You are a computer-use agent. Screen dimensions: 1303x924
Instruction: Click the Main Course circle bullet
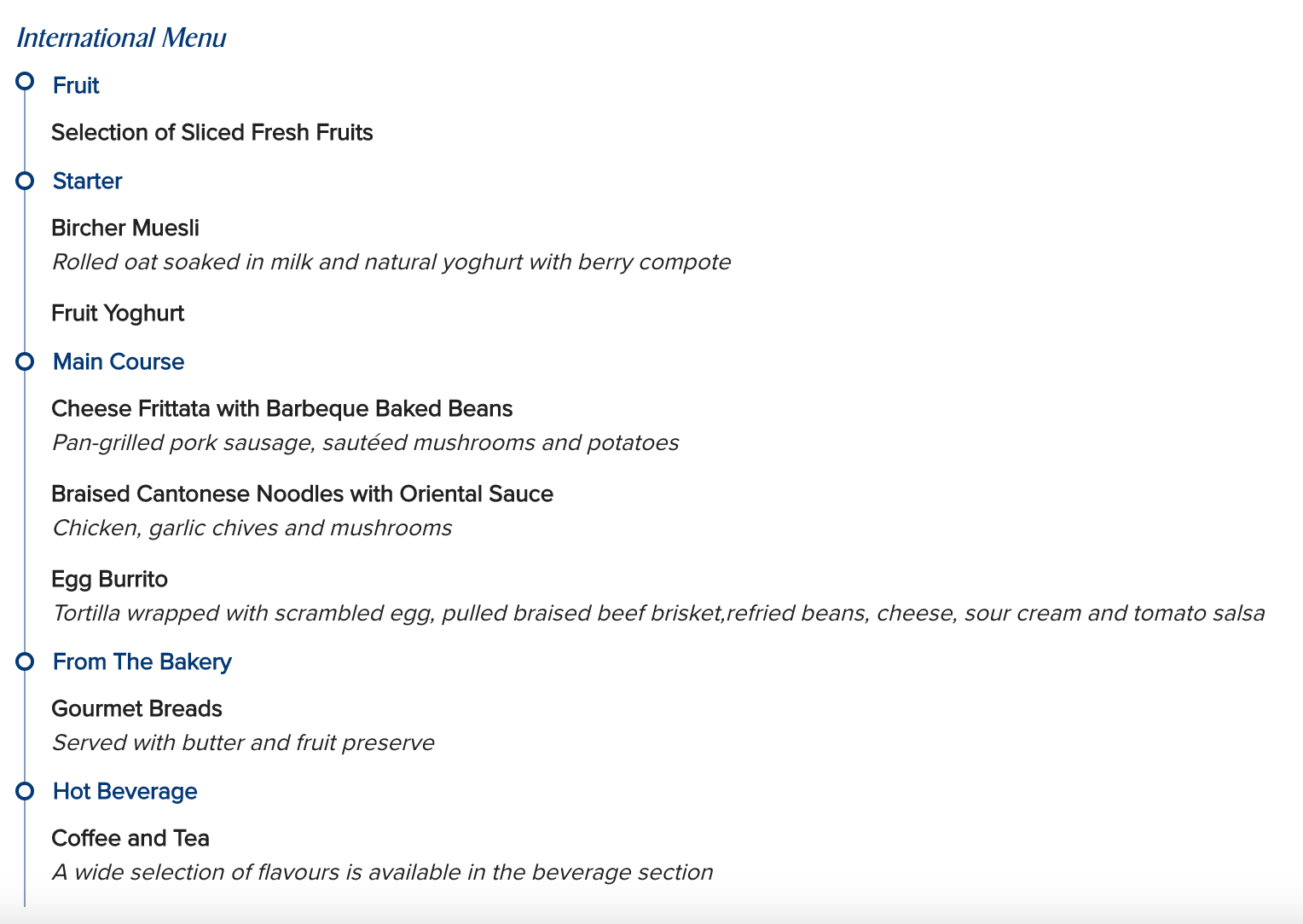point(25,361)
